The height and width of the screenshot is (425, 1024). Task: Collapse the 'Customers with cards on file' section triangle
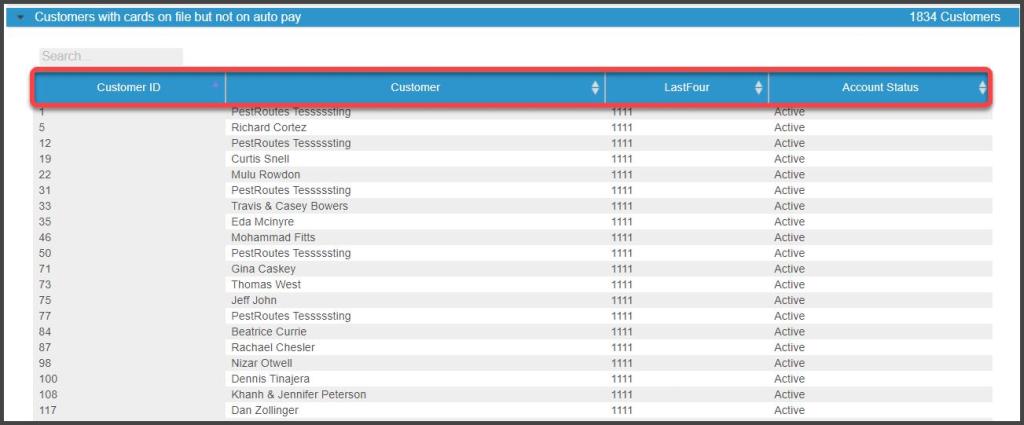[x=20, y=17]
